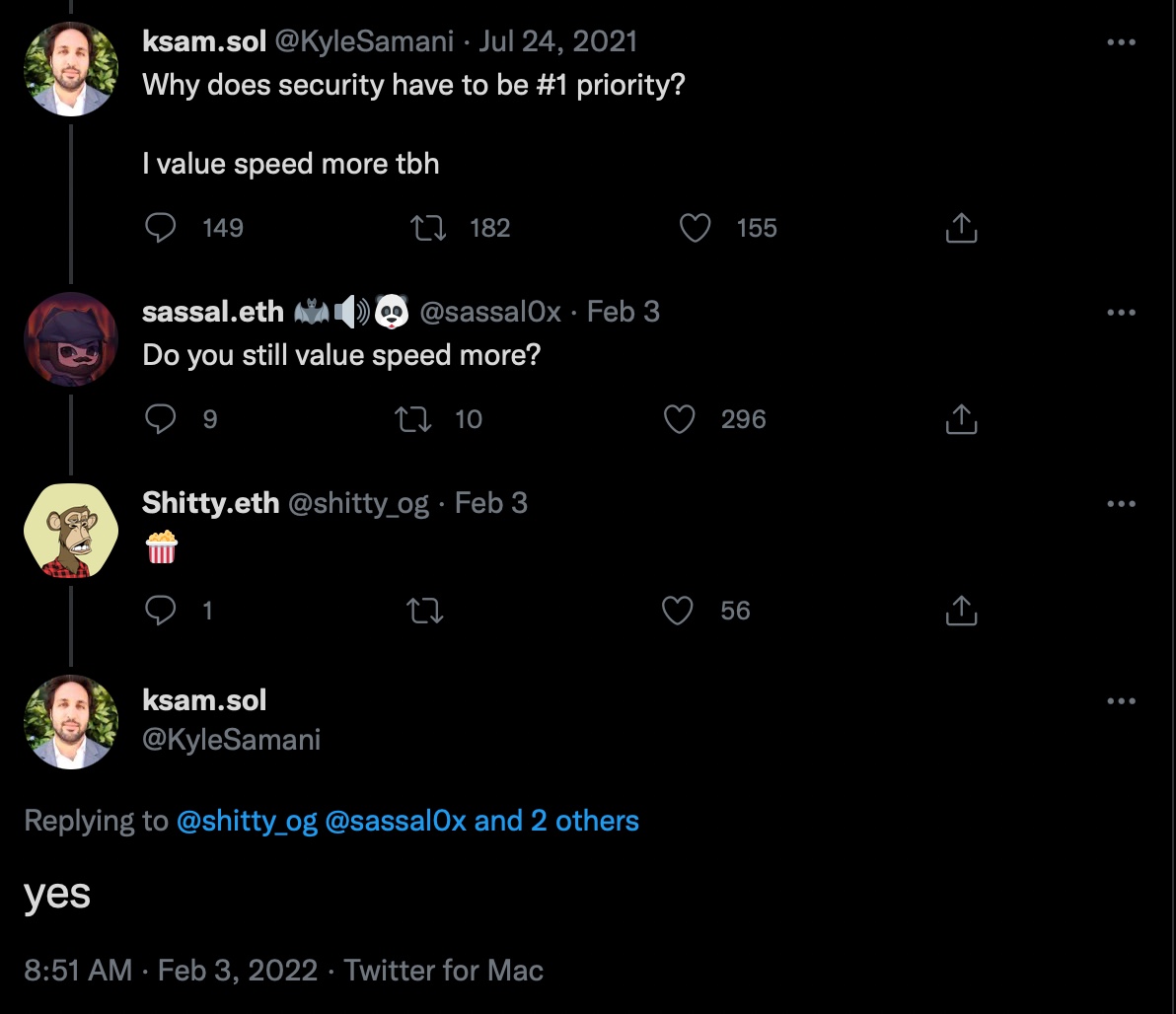Share the Jul 24, 2021 tweet
The height and width of the screenshot is (1014, 1176).
pyautogui.click(x=961, y=229)
